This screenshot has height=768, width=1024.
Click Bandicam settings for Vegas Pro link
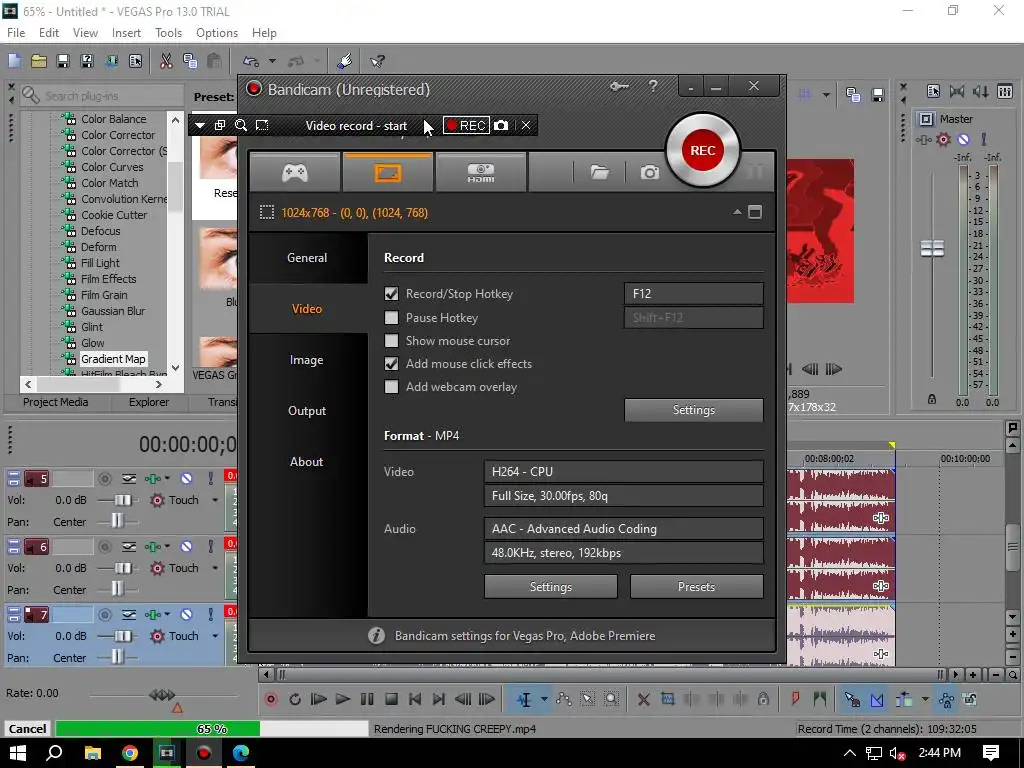pos(524,635)
